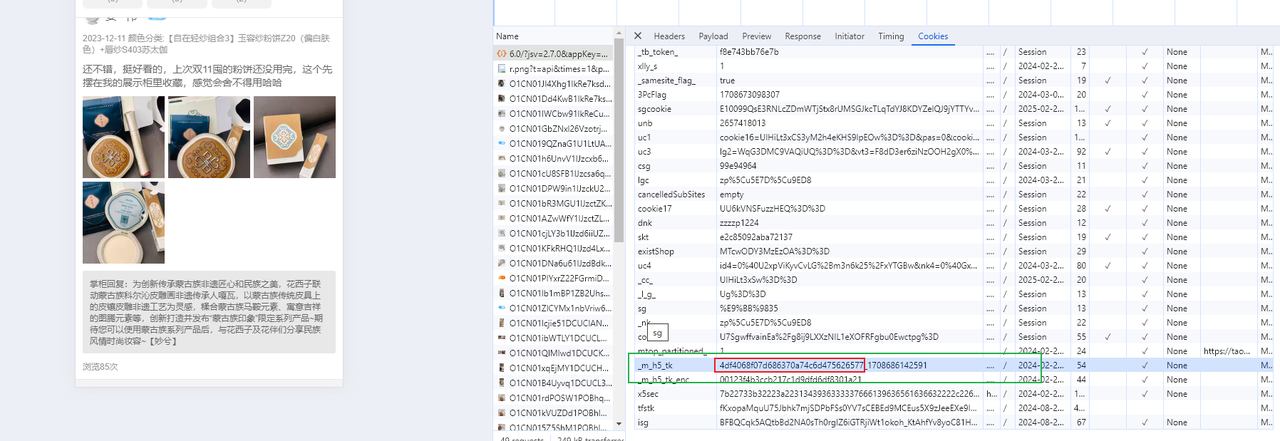This screenshot has height=441, width=1280.
Task: Open the Timing tab
Action: (891, 36)
